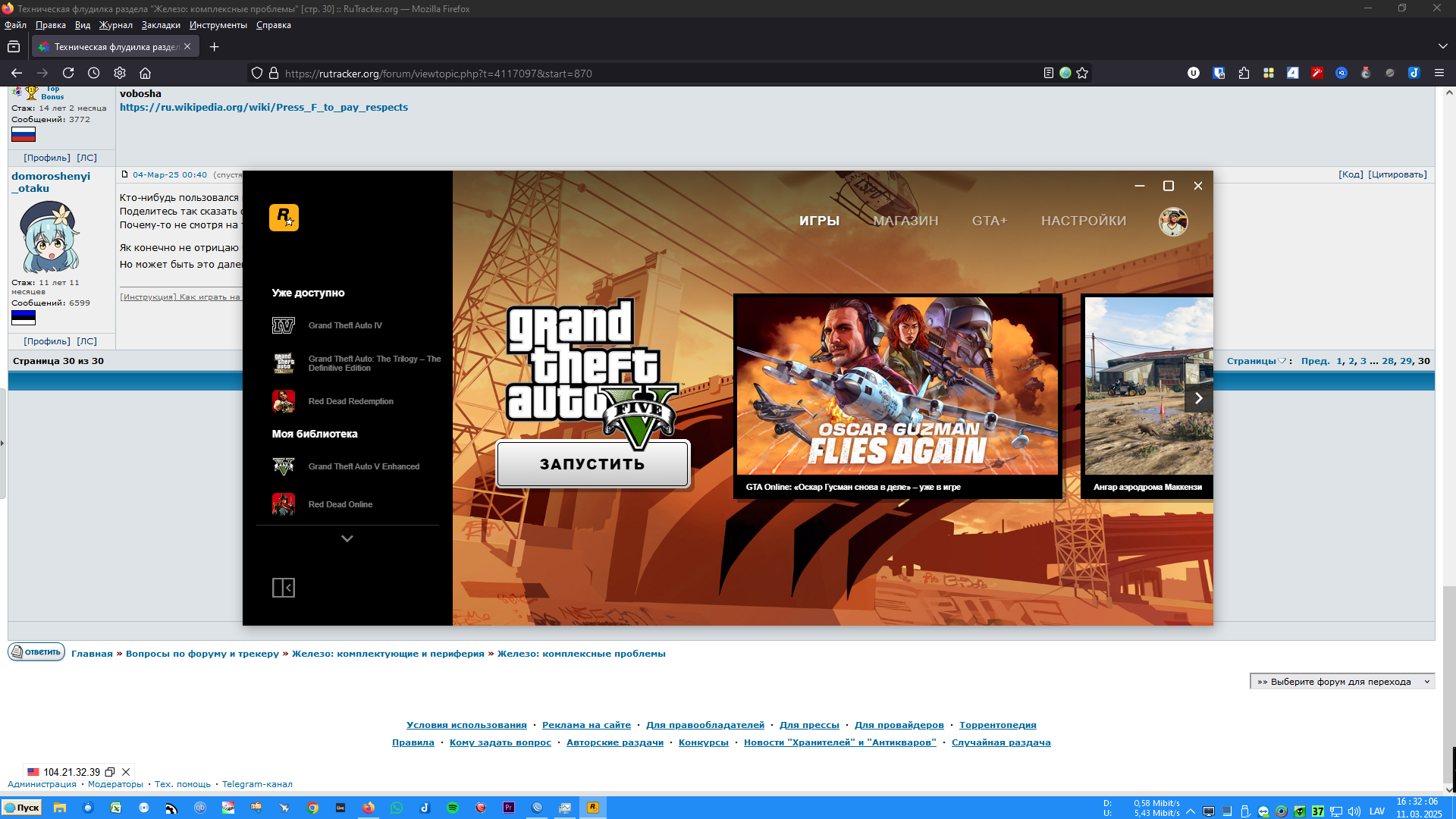Open Telegram-канал footer link
This screenshot has height=819, width=1456.
click(x=257, y=785)
